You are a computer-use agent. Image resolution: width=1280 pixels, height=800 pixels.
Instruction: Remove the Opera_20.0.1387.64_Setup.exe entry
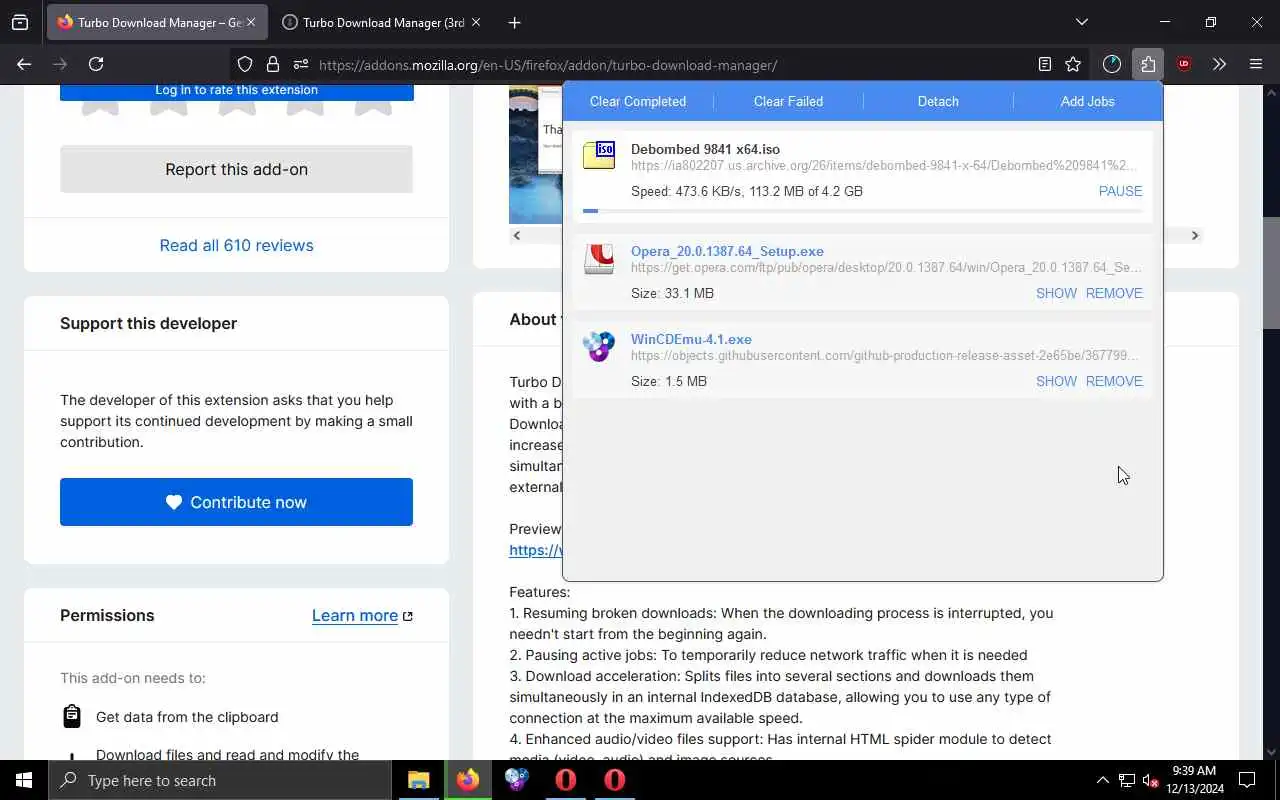click(1114, 293)
